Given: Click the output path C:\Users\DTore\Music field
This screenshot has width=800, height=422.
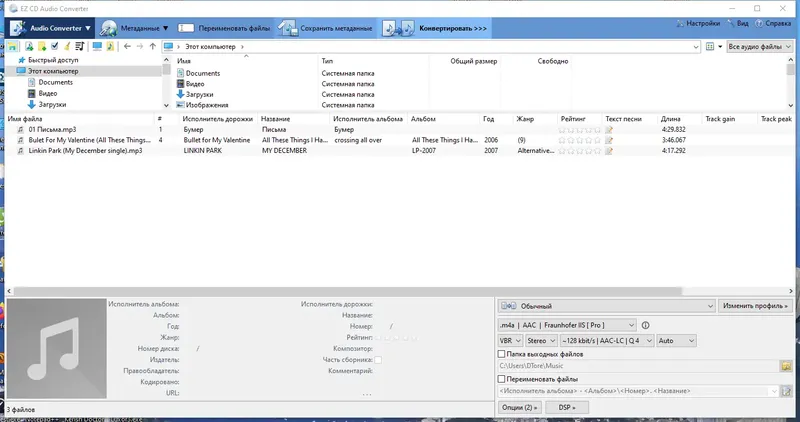Looking at the screenshot, I should (x=638, y=366).
